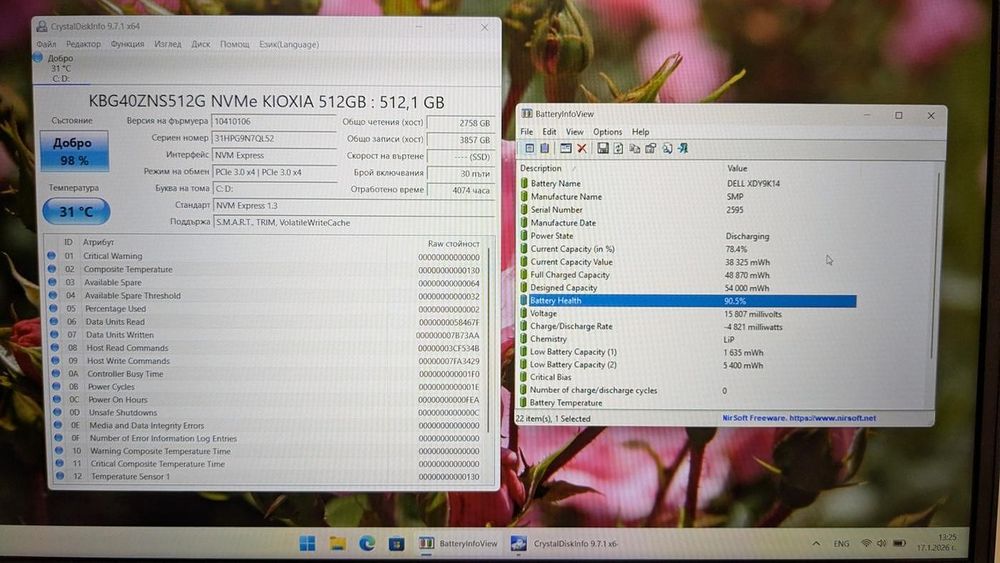Open File Explorer from the taskbar
Image resolution: width=1000 pixels, height=563 pixels.
pos(337,543)
